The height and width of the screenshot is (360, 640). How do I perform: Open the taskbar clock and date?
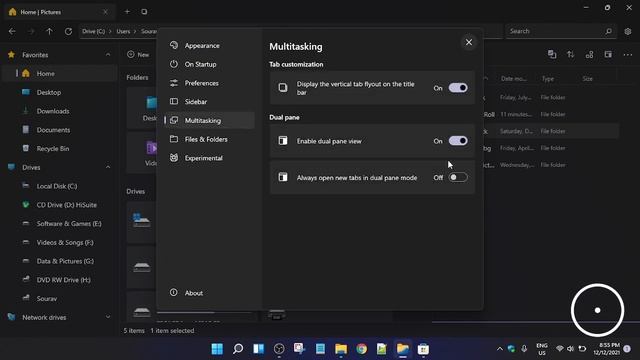607,349
